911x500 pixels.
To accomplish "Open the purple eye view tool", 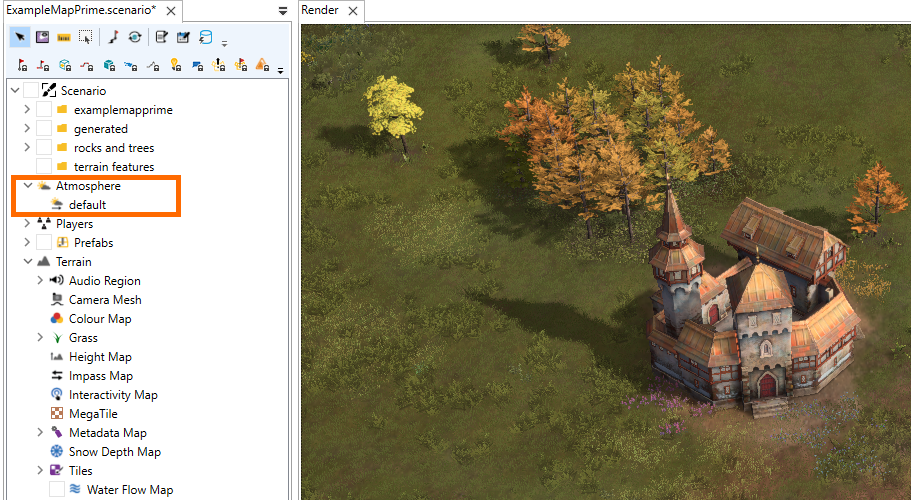I will (42, 37).
